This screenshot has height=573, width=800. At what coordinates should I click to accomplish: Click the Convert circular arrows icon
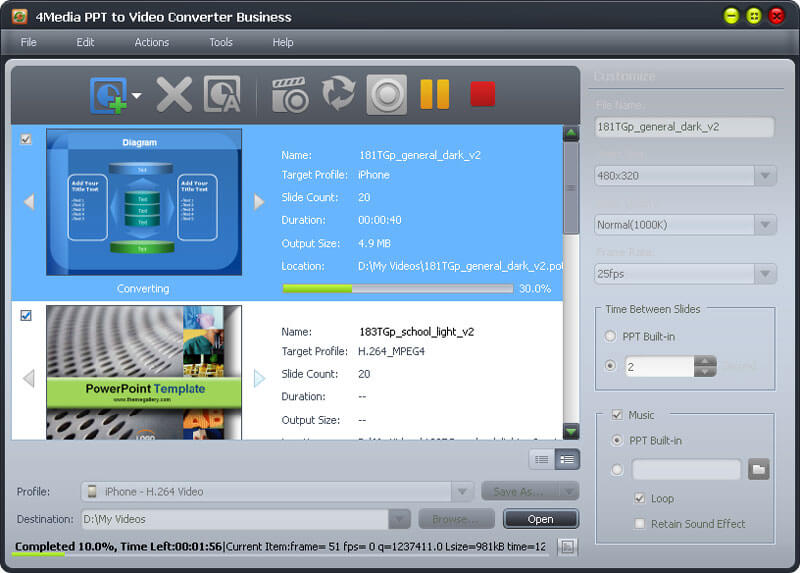pyautogui.click(x=338, y=95)
